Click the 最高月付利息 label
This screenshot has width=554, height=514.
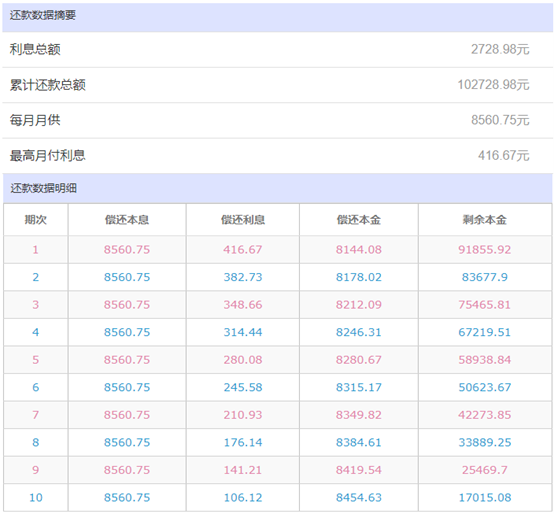[x=47, y=155]
